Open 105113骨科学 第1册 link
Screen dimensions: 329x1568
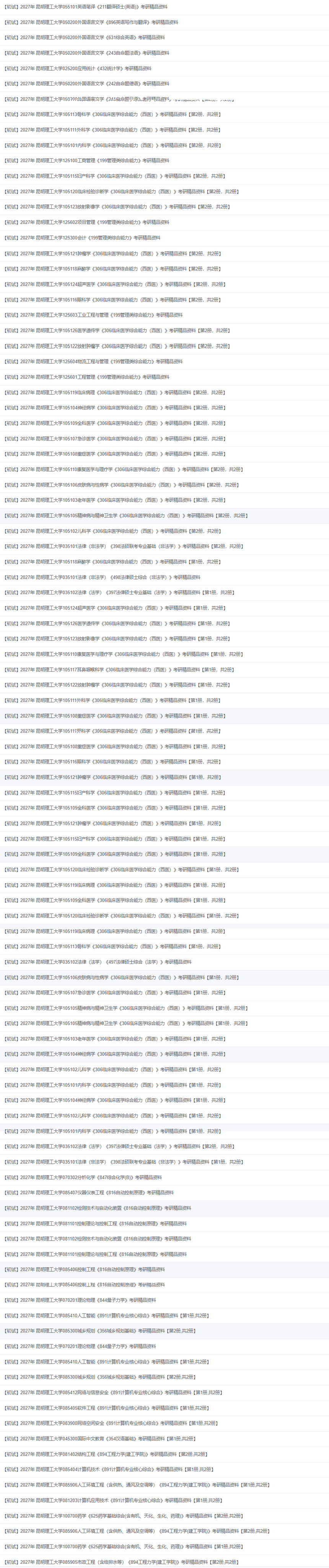tap(113, 946)
